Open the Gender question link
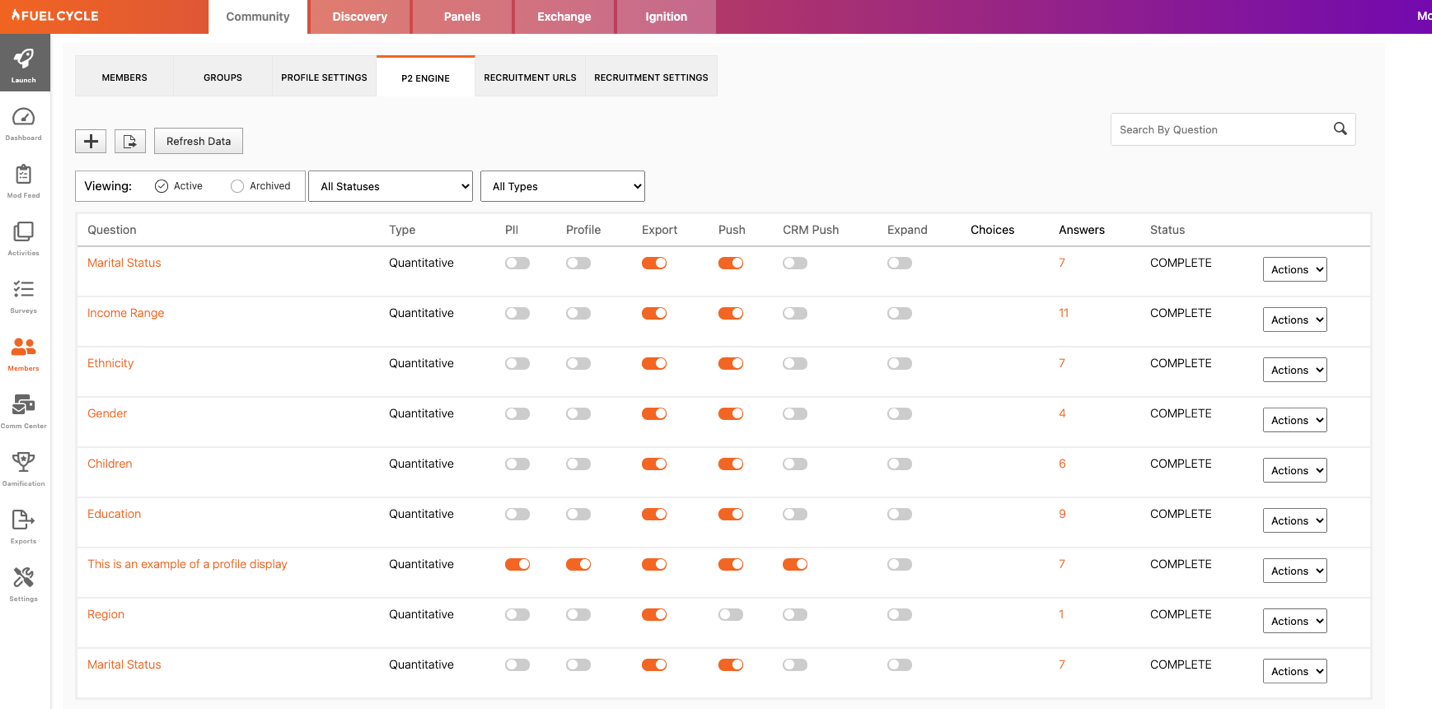Image resolution: width=1432 pixels, height=709 pixels. pos(107,413)
